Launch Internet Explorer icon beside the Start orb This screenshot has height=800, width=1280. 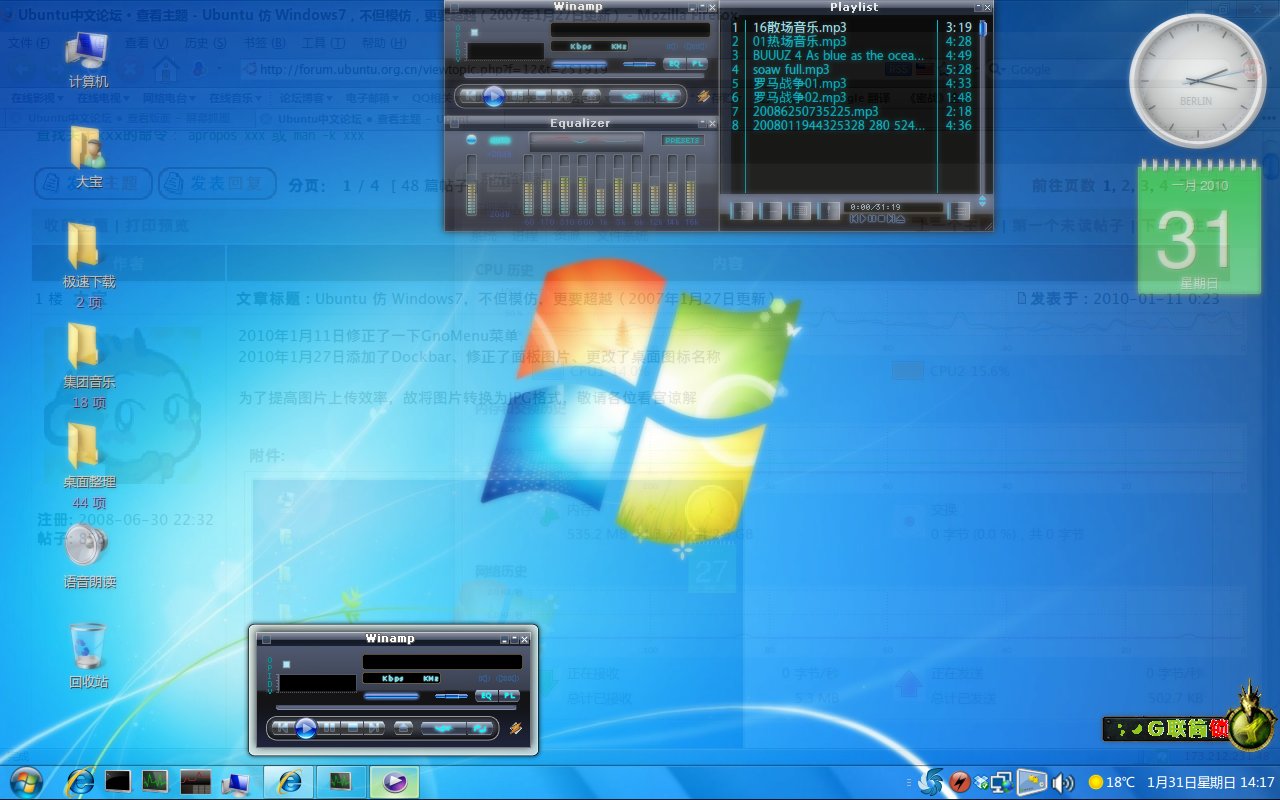(x=80, y=782)
